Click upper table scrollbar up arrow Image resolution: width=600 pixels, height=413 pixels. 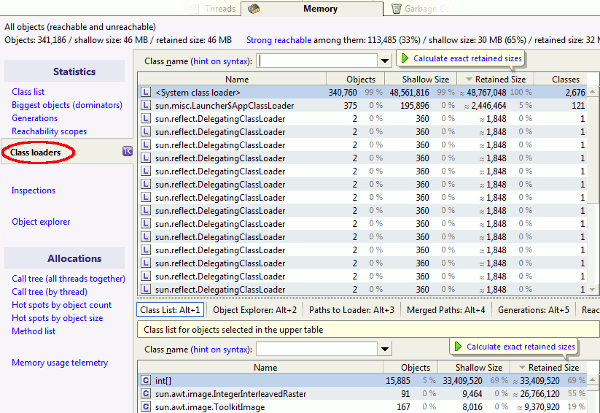pyautogui.click(x=593, y=92)
